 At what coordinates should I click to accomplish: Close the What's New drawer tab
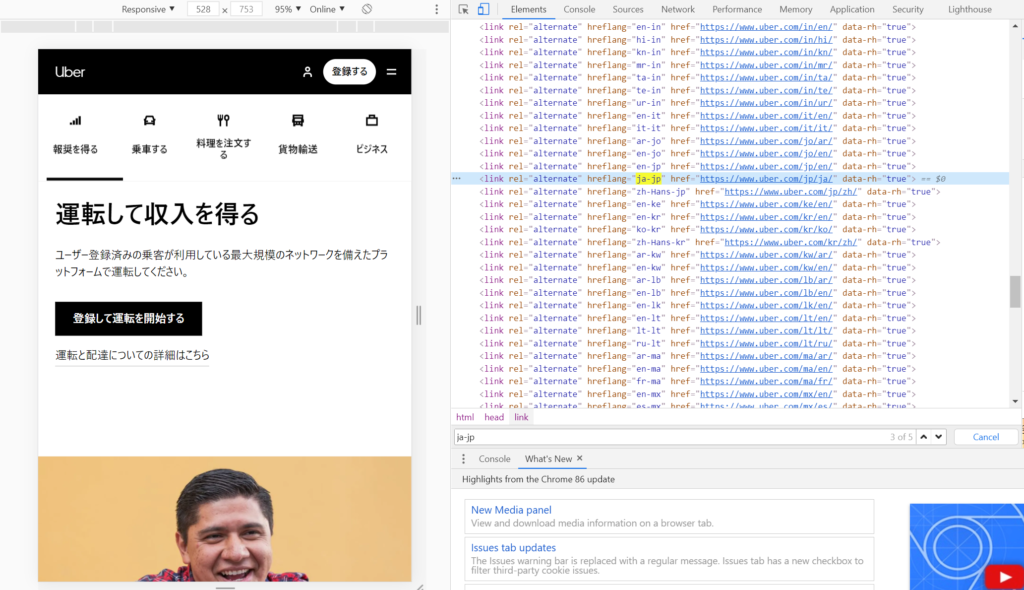coord(579,459)
